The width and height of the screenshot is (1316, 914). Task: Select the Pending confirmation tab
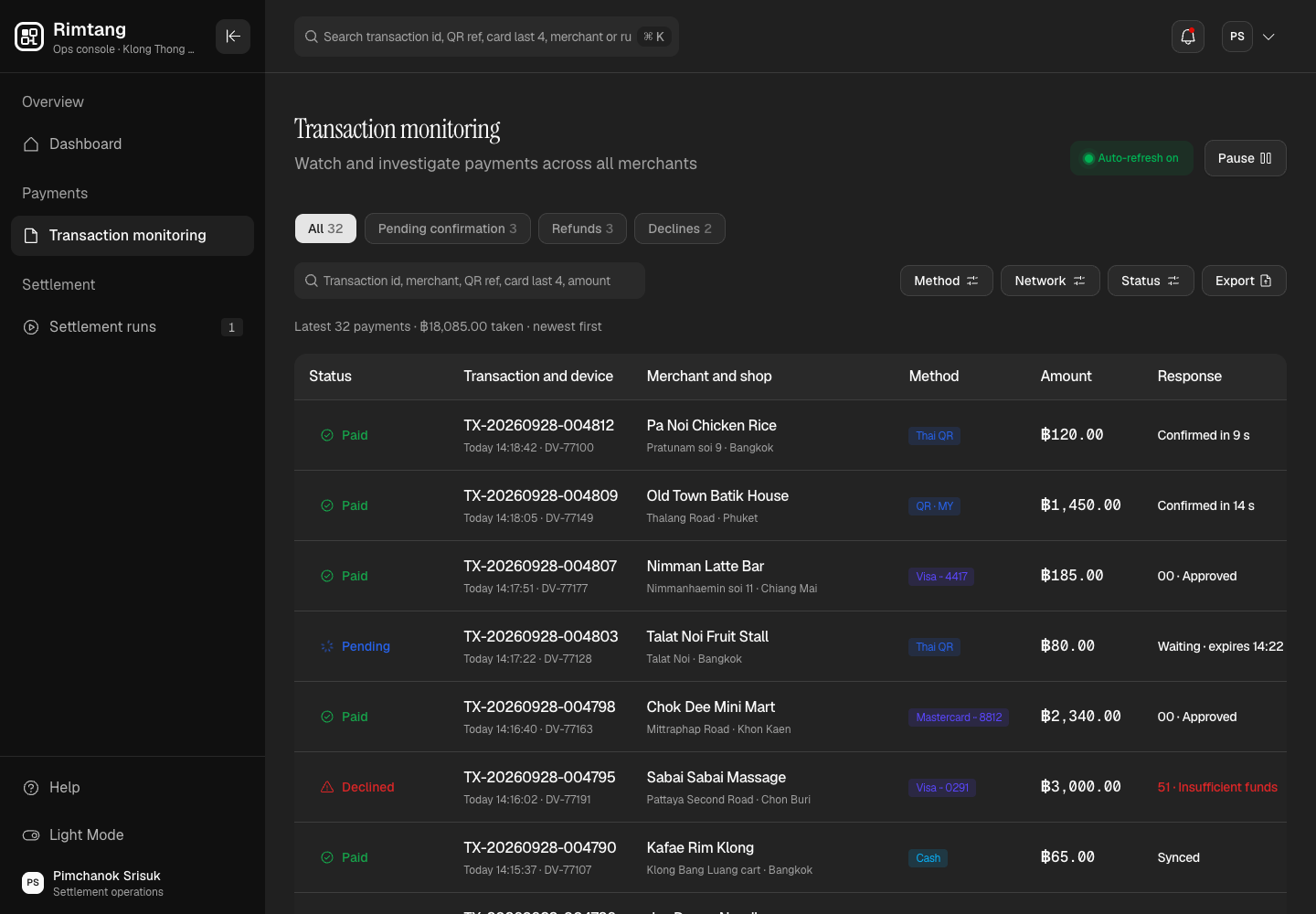(x=448, y=228)
